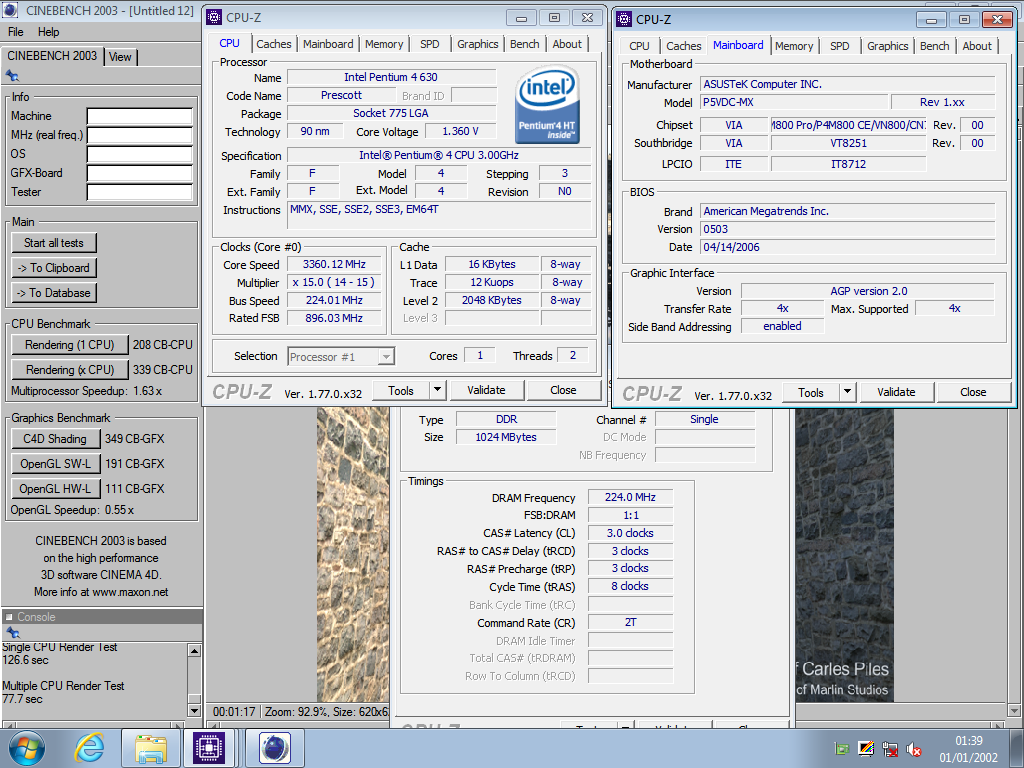Image resolution: width=1024 pixels, height=768 pixels.
Task: Click DRAM Frequency value 224.0 MHz
Action: (630, 497)
